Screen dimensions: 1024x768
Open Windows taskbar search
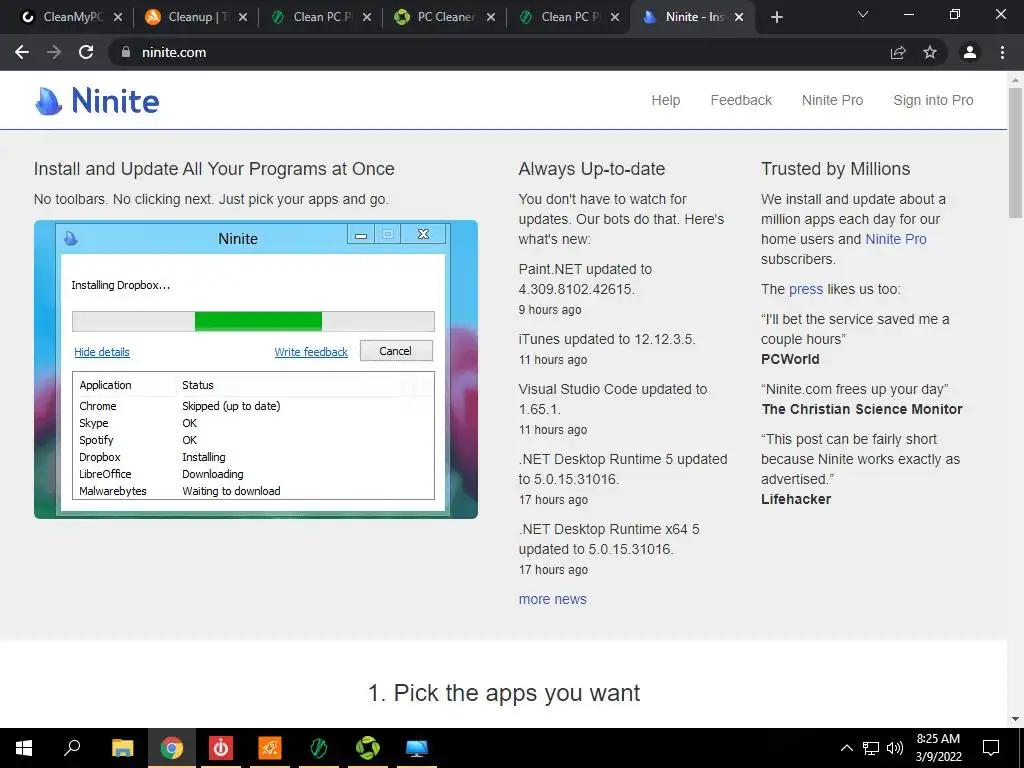[72, 748]
